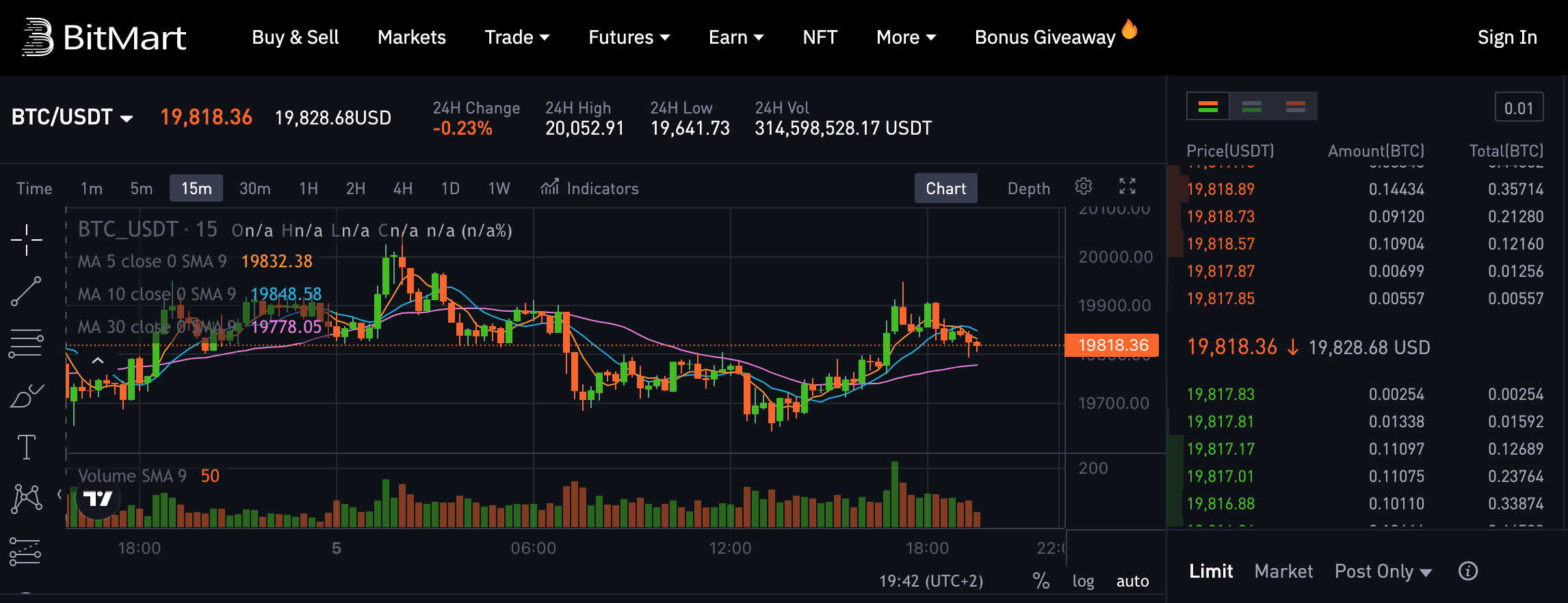Image resolution: width=1568 pixels, height=603 pixels.
Task: Open chart settings gear icon
Action: pos(1084,186)
